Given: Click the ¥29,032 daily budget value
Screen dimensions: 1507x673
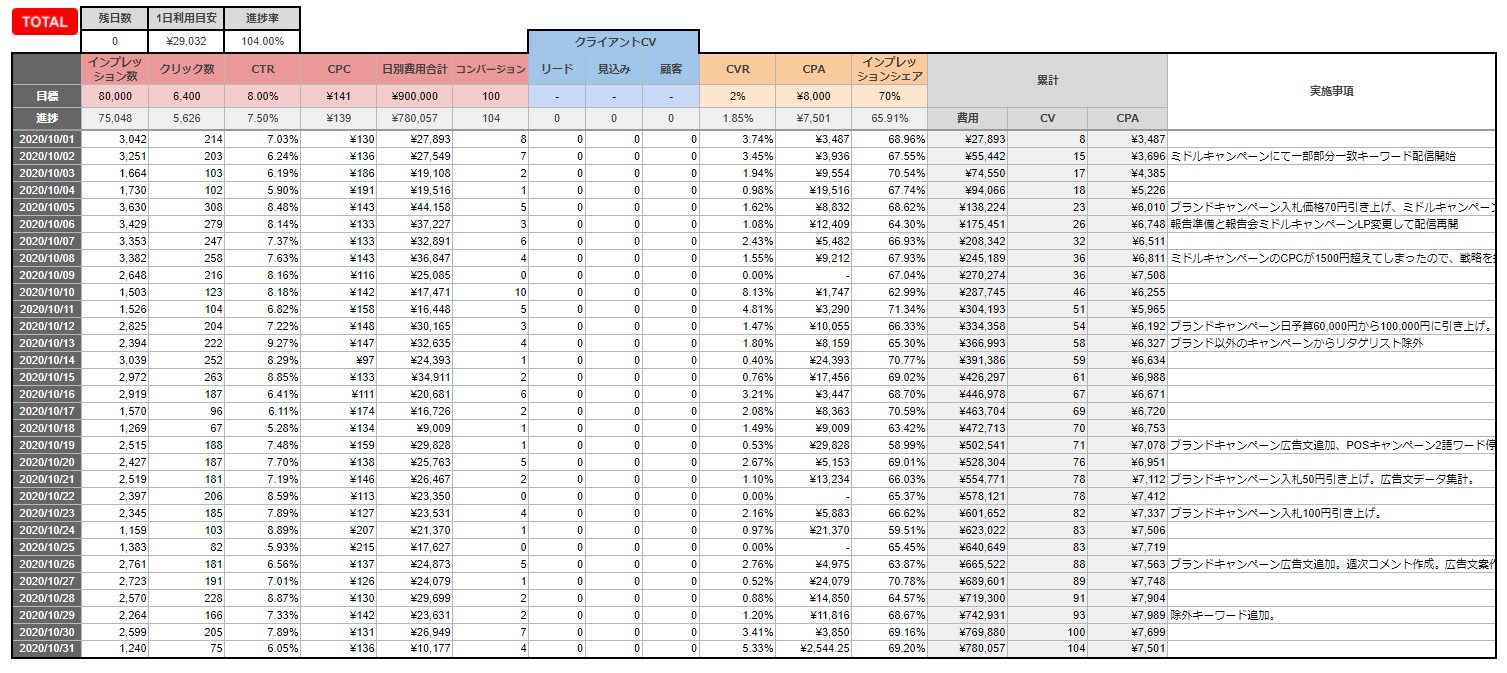Looking at the screenshot, I should tap(186, 41).
